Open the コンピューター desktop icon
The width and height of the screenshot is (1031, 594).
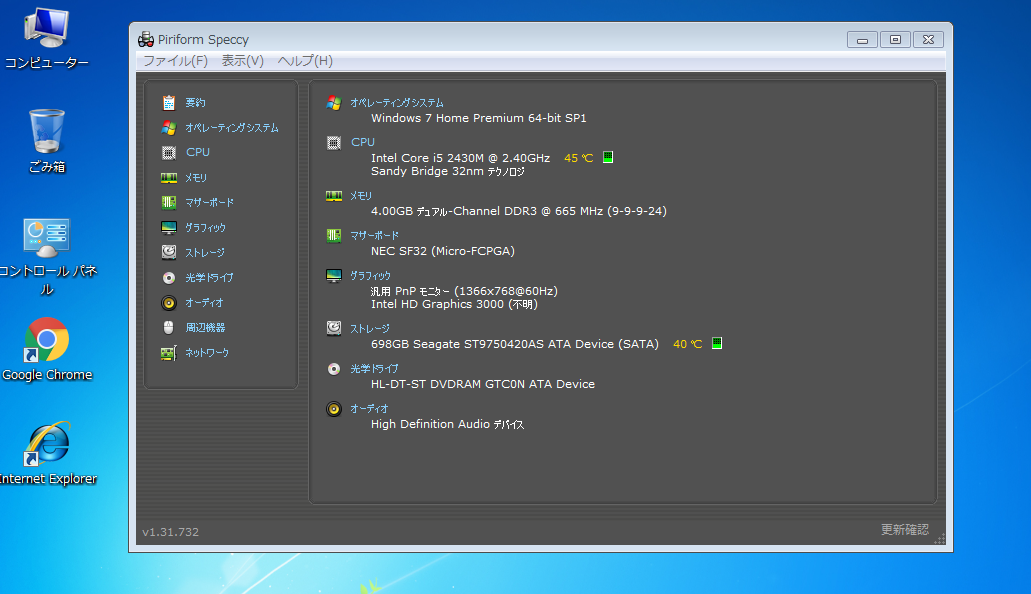(46, 38)
